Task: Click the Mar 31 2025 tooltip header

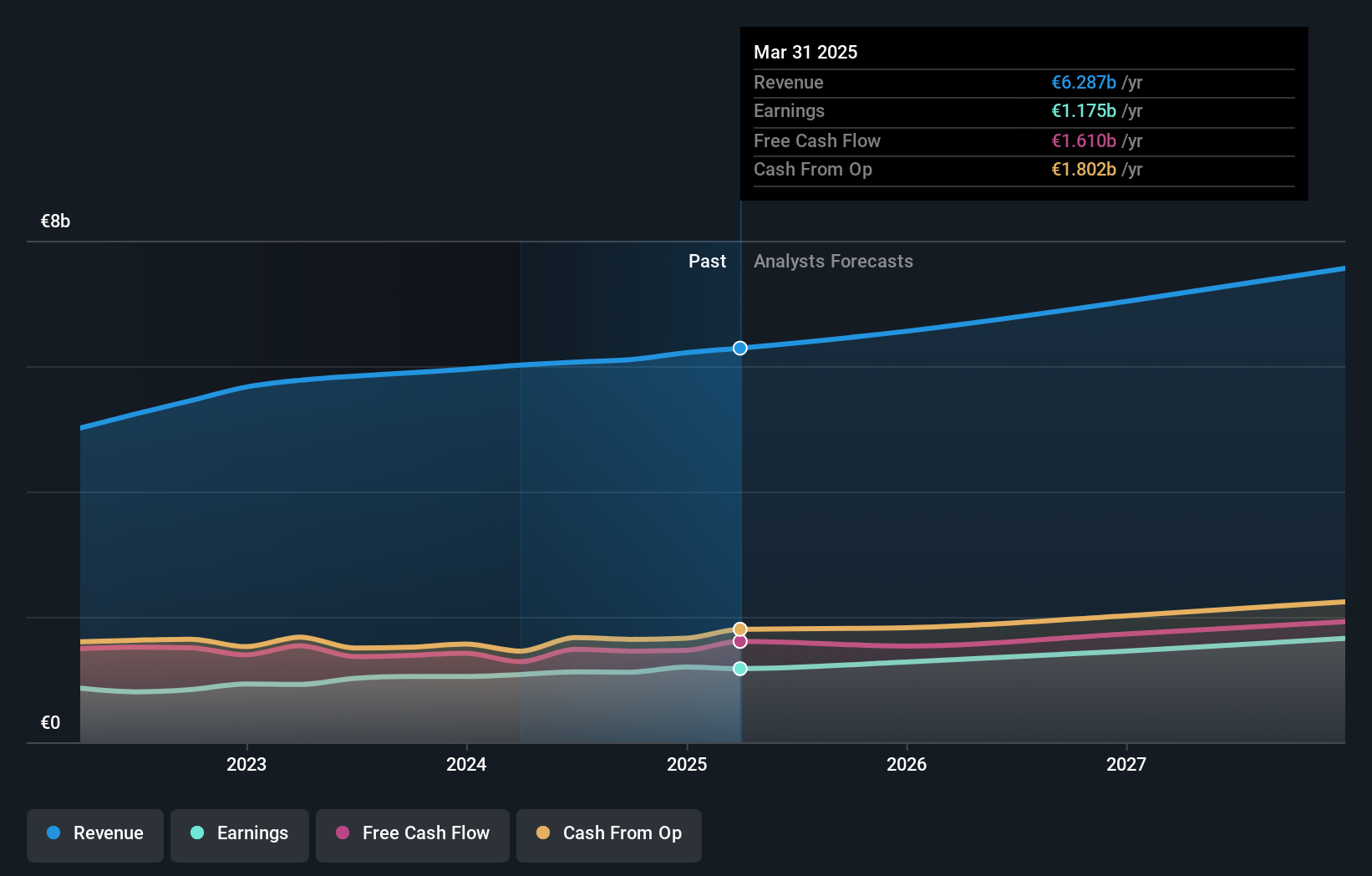Action: point(805,52)
